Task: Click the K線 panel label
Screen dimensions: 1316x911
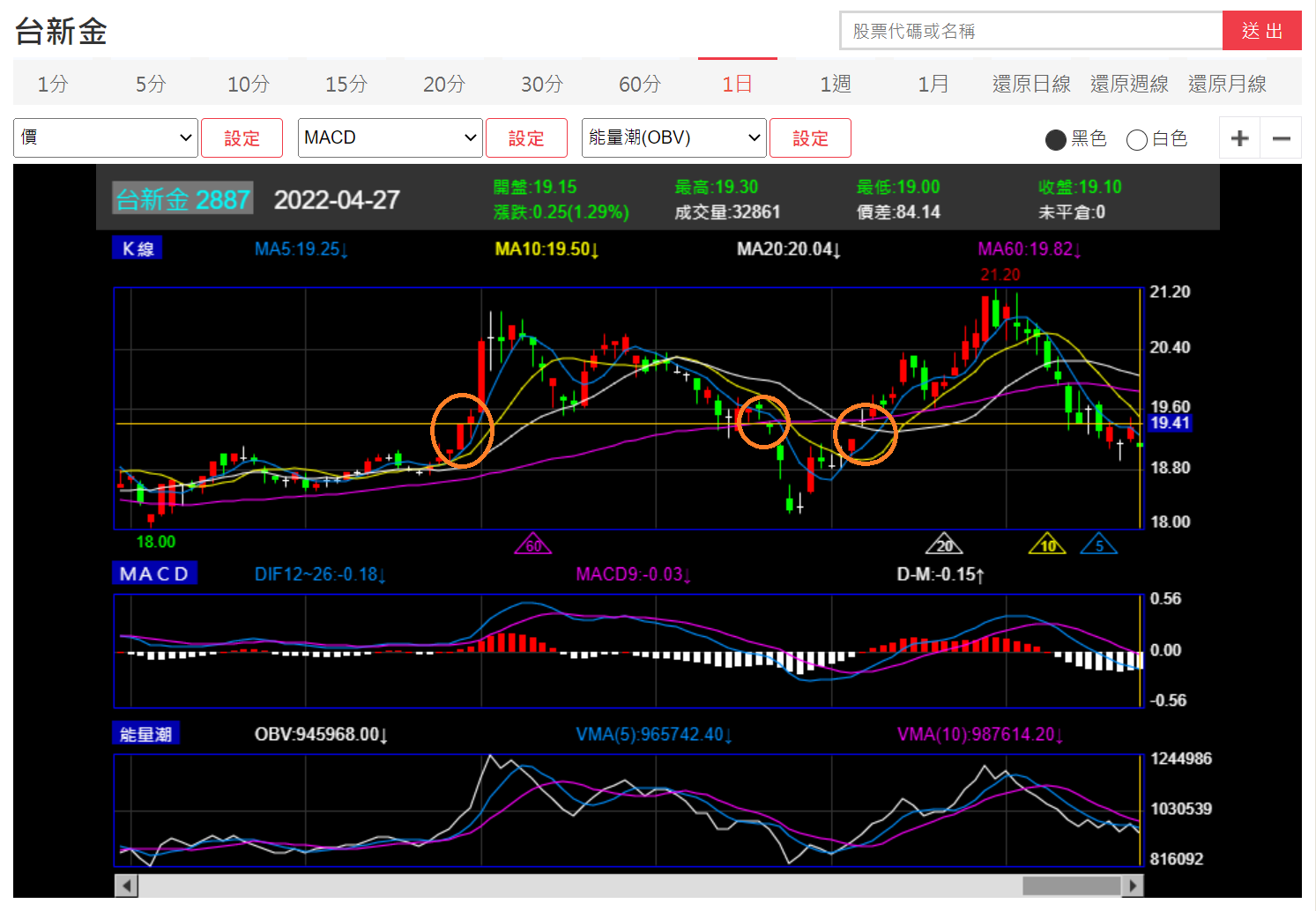Action: (138, 248)
